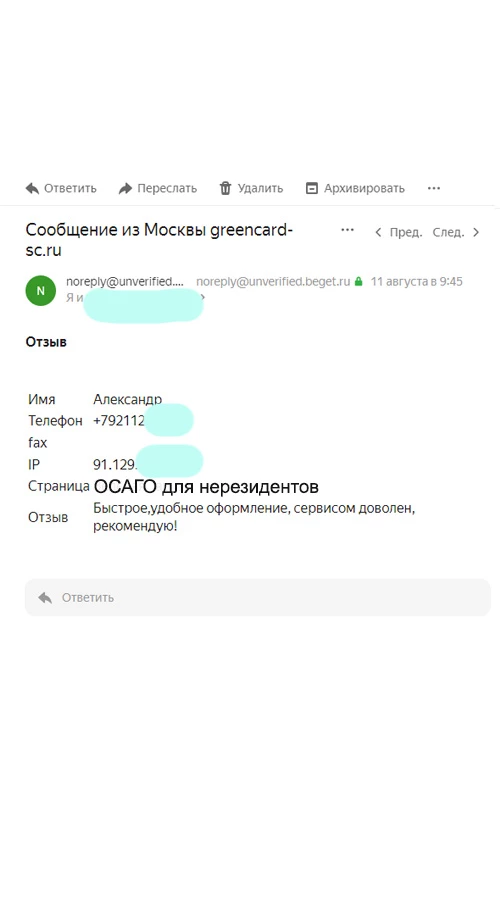The image size is (500, 900).
Task: Click the green lock security icon
Action: (358, 282)
